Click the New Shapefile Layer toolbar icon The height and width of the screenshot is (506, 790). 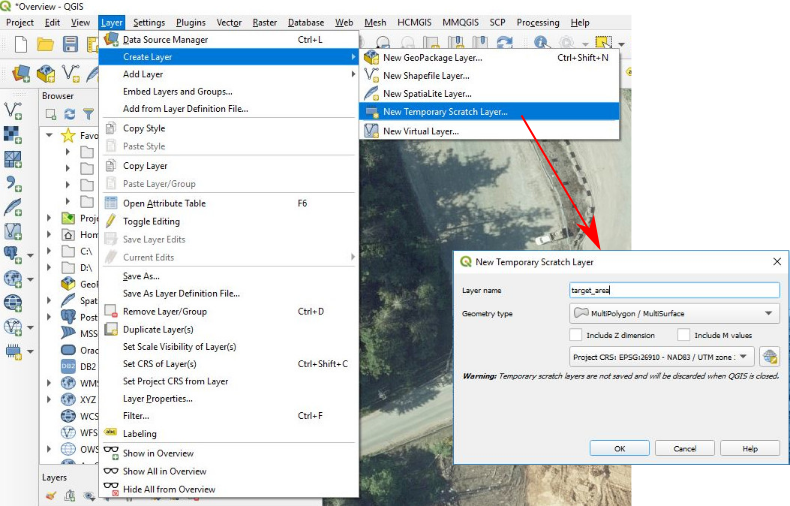pyautogui.click(x=71, y=74)
